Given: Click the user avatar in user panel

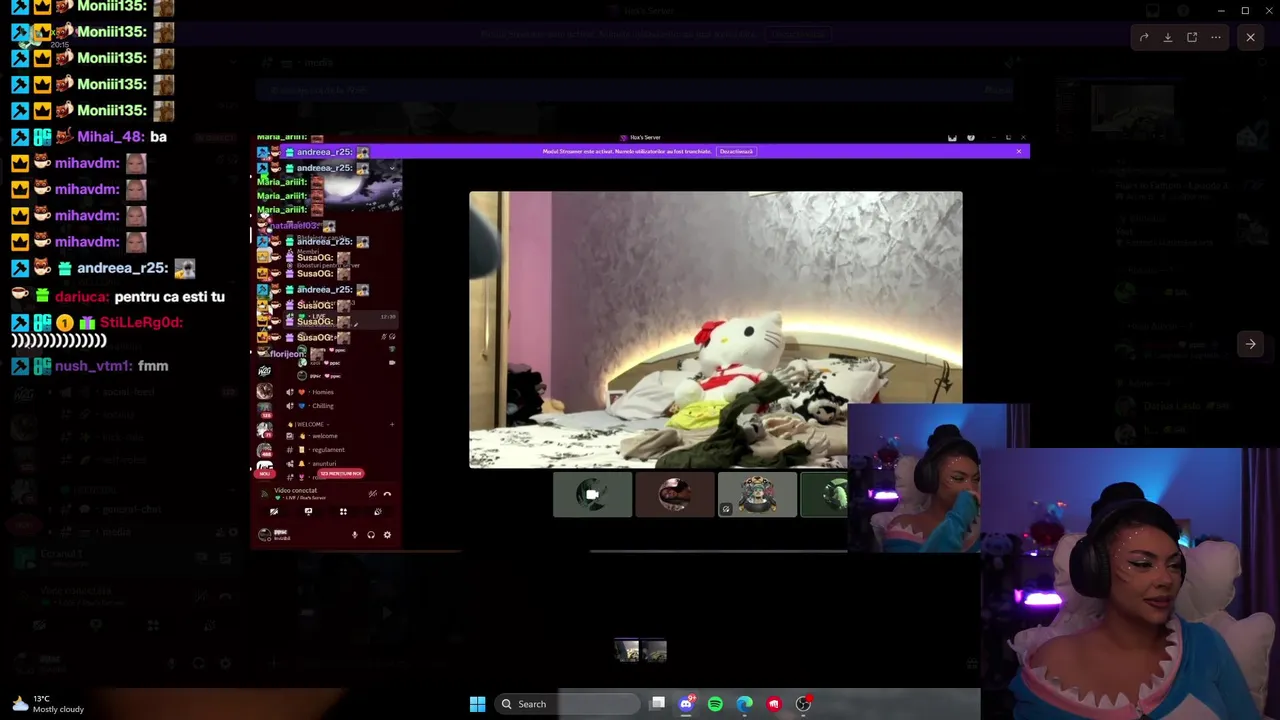Looking at the screenshot, I should (264, 535).
